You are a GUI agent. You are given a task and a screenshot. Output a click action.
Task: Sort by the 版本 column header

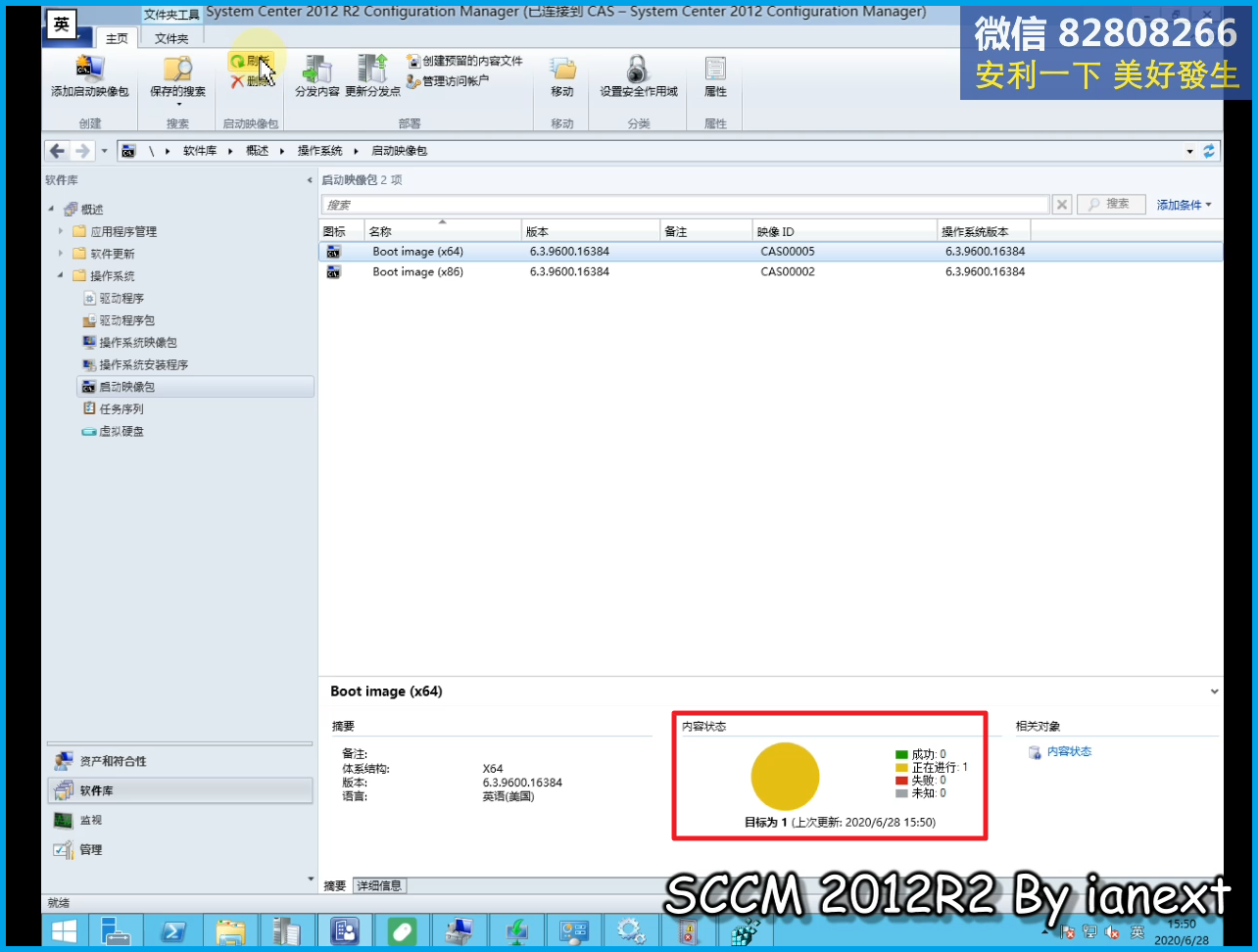tap(591, 231)
